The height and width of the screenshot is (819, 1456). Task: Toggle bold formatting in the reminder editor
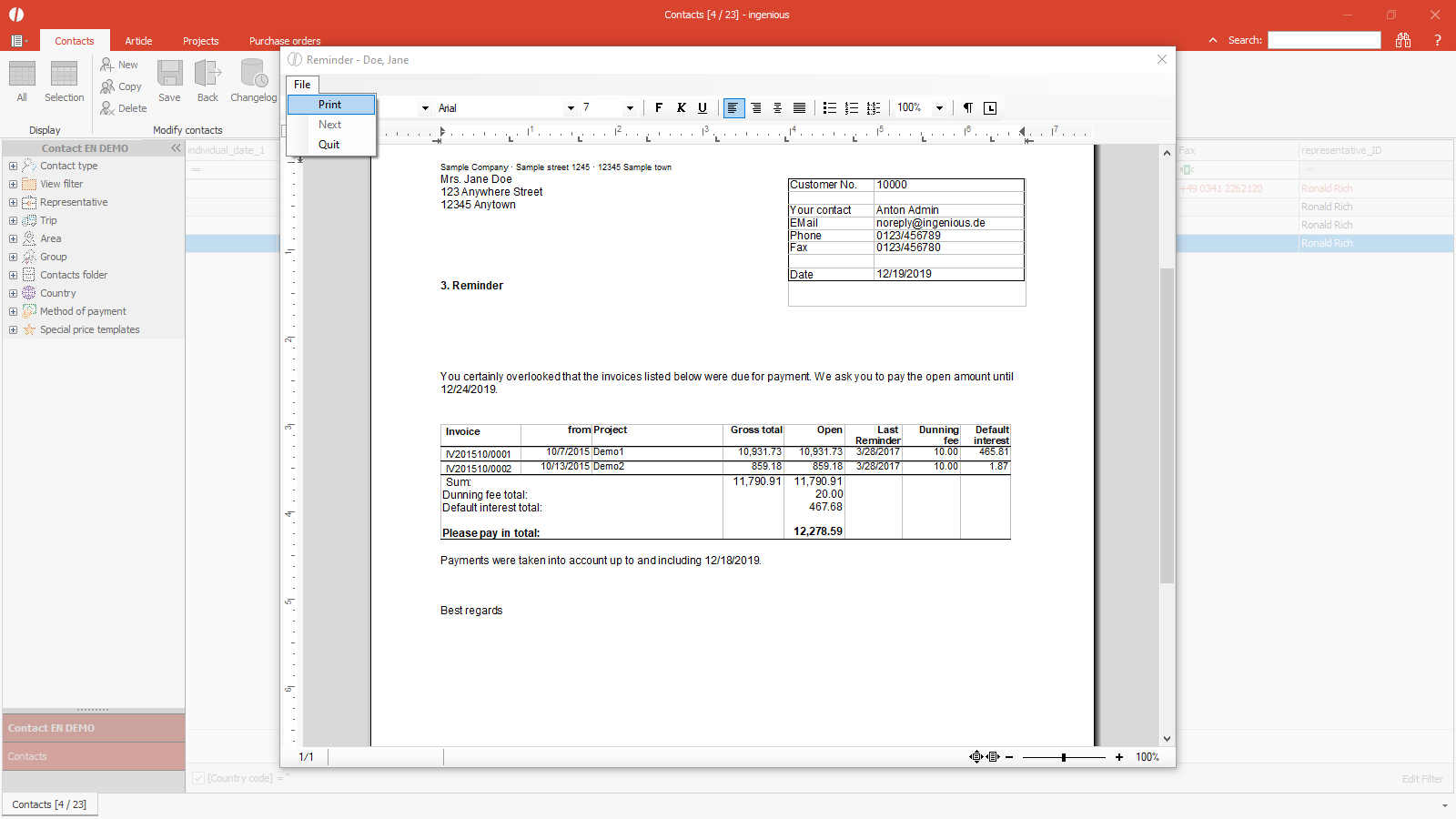[x=659, y=107]
